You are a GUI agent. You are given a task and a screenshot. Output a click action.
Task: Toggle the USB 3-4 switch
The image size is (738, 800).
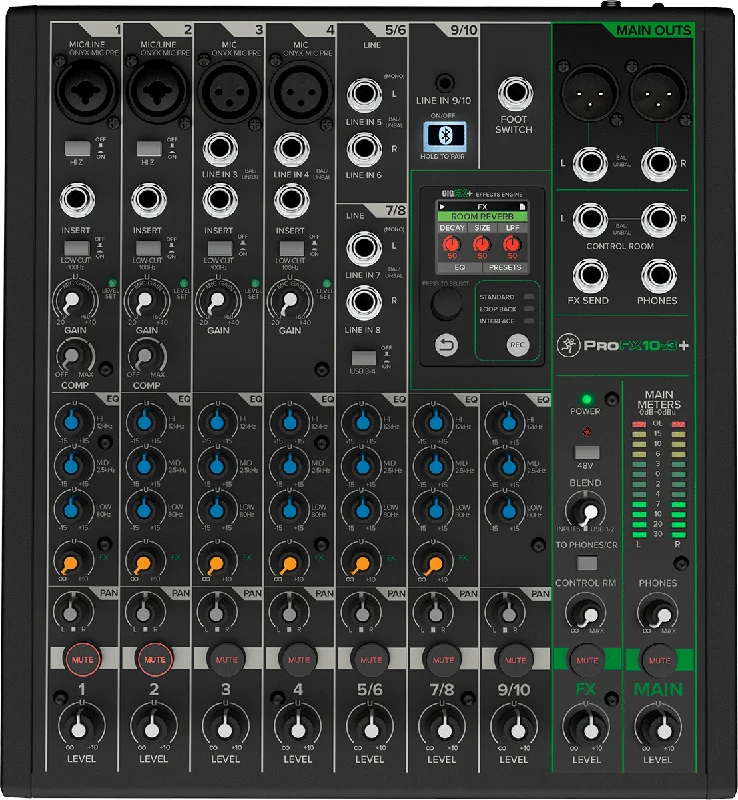tap(363, 357)
